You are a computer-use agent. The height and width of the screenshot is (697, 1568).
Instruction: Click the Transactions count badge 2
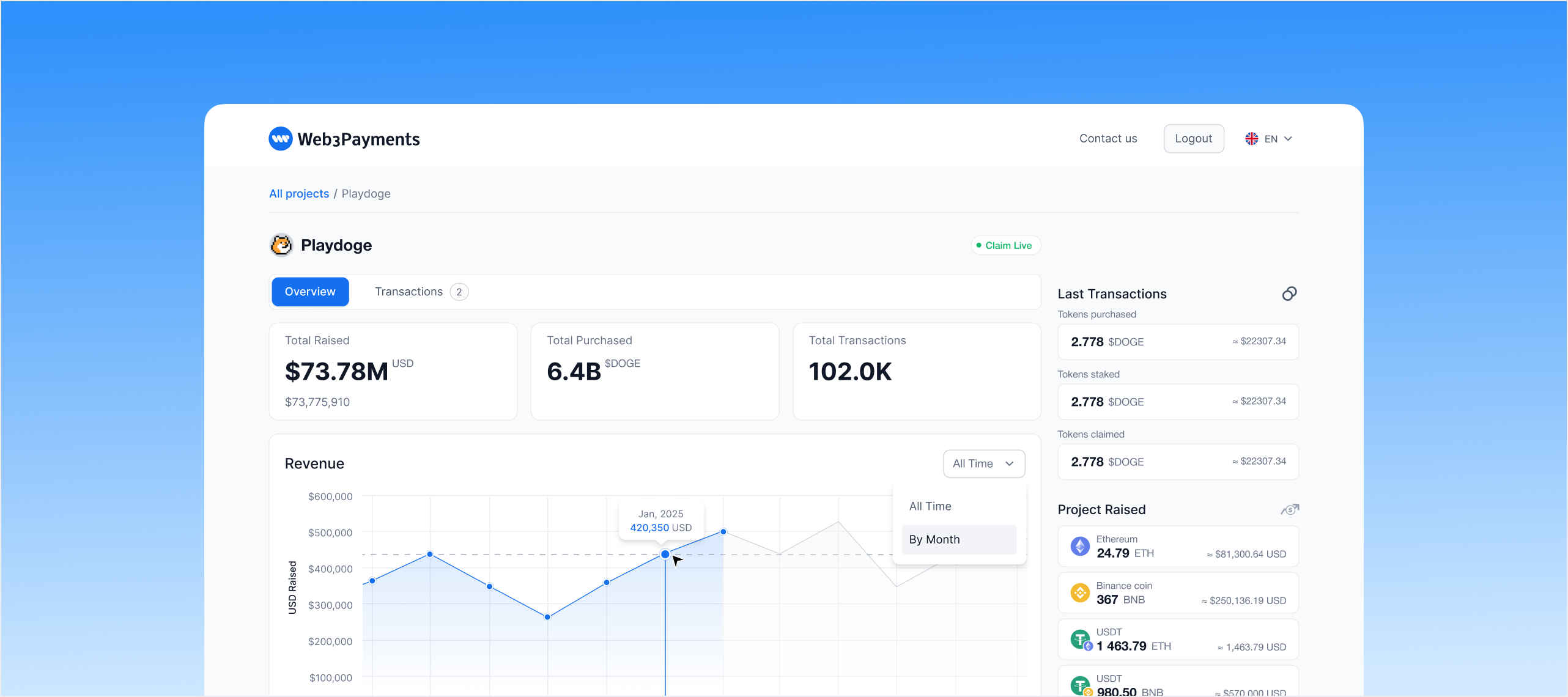tap(459, 292)
